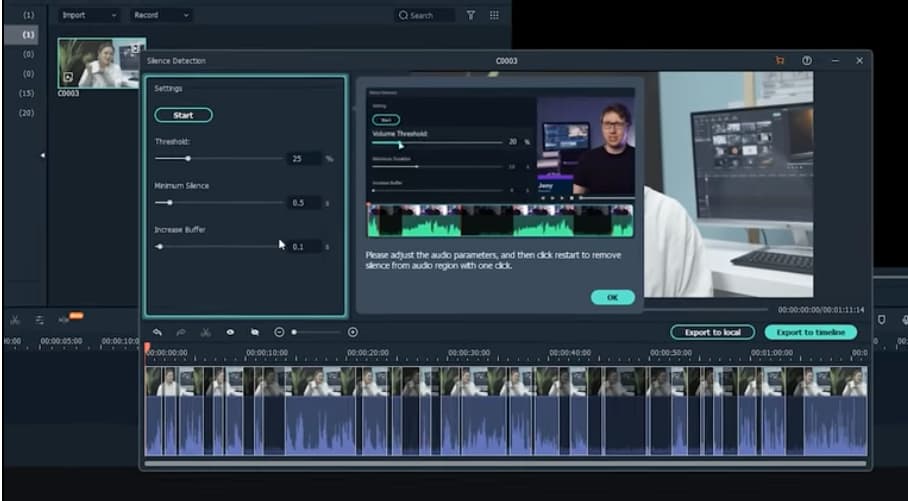Open the help question mark icon
Viewport: 908px width, 501px height.
[x=806, y=61]
